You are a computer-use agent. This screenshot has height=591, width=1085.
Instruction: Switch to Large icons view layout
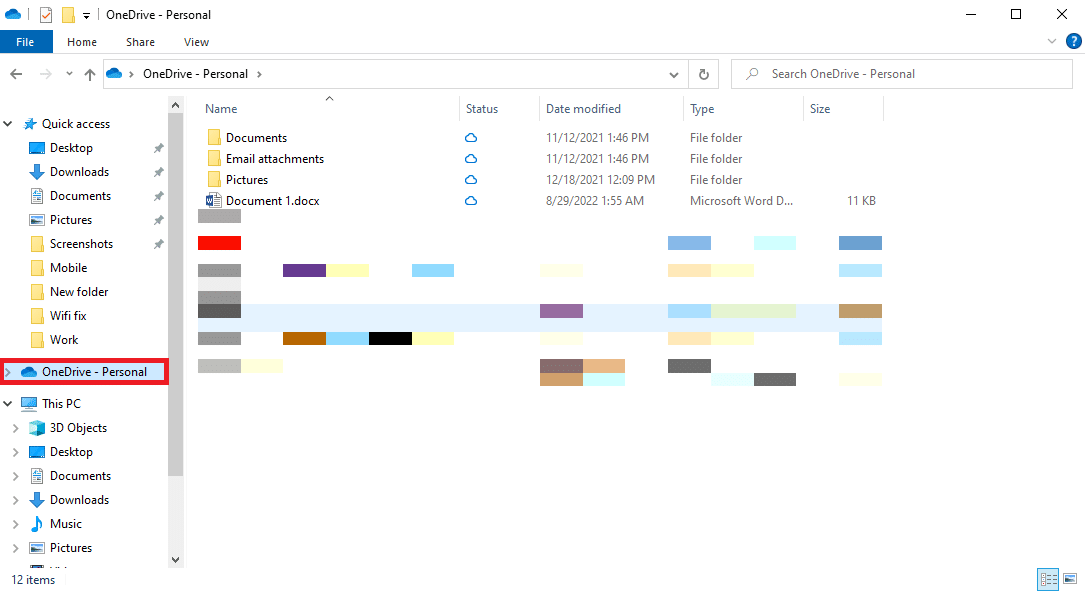coord(1070,579)
